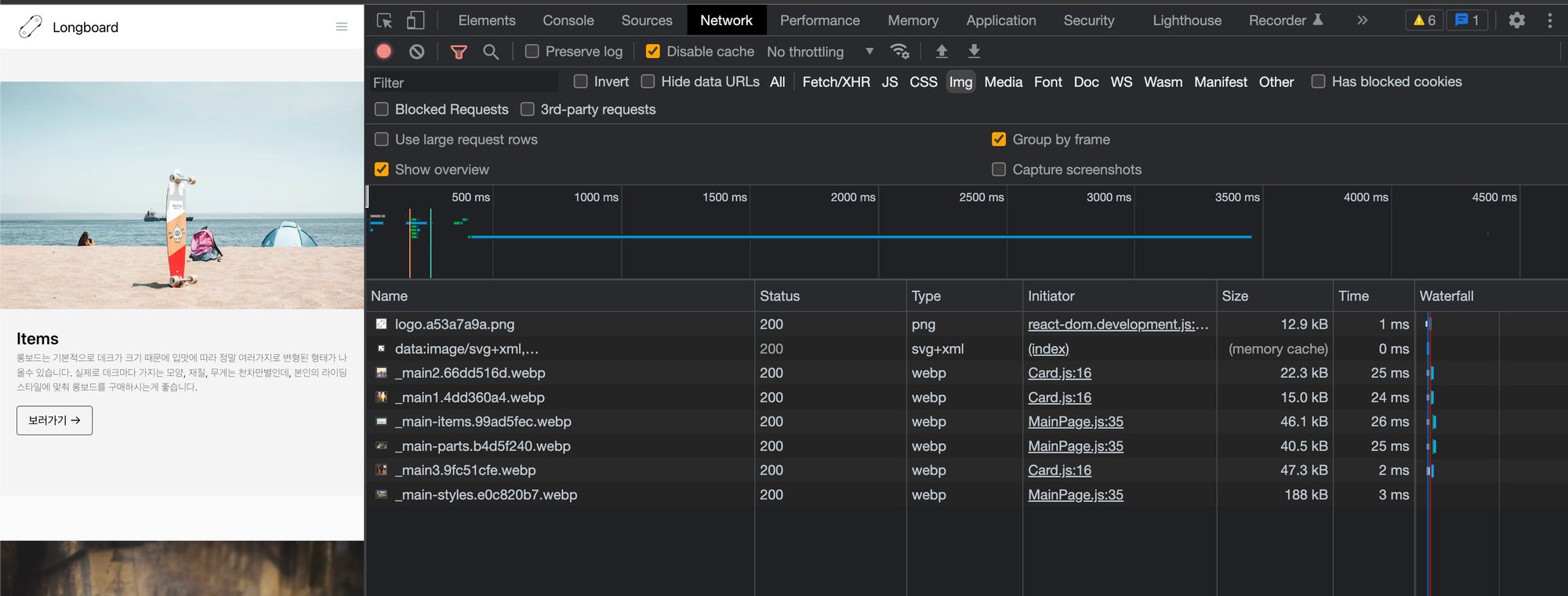
Task: Click the beach longboard hero image
Action: coord(182,195)
